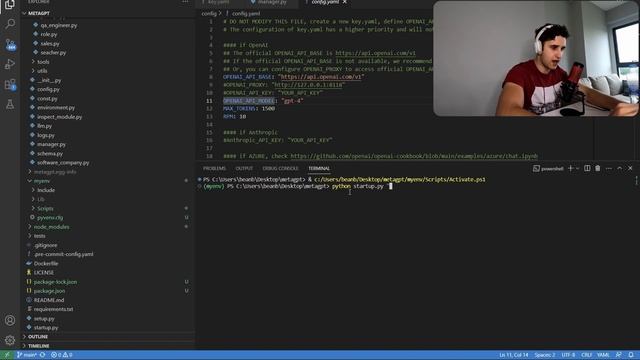Open the Run and Debug view
This screenshot has width=640, height=360.
point(10,64)
